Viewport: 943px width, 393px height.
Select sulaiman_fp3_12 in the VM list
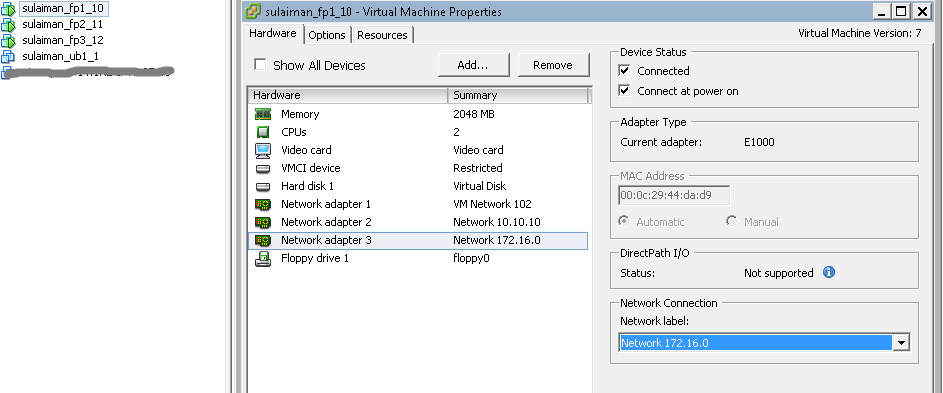coord(63,40)
